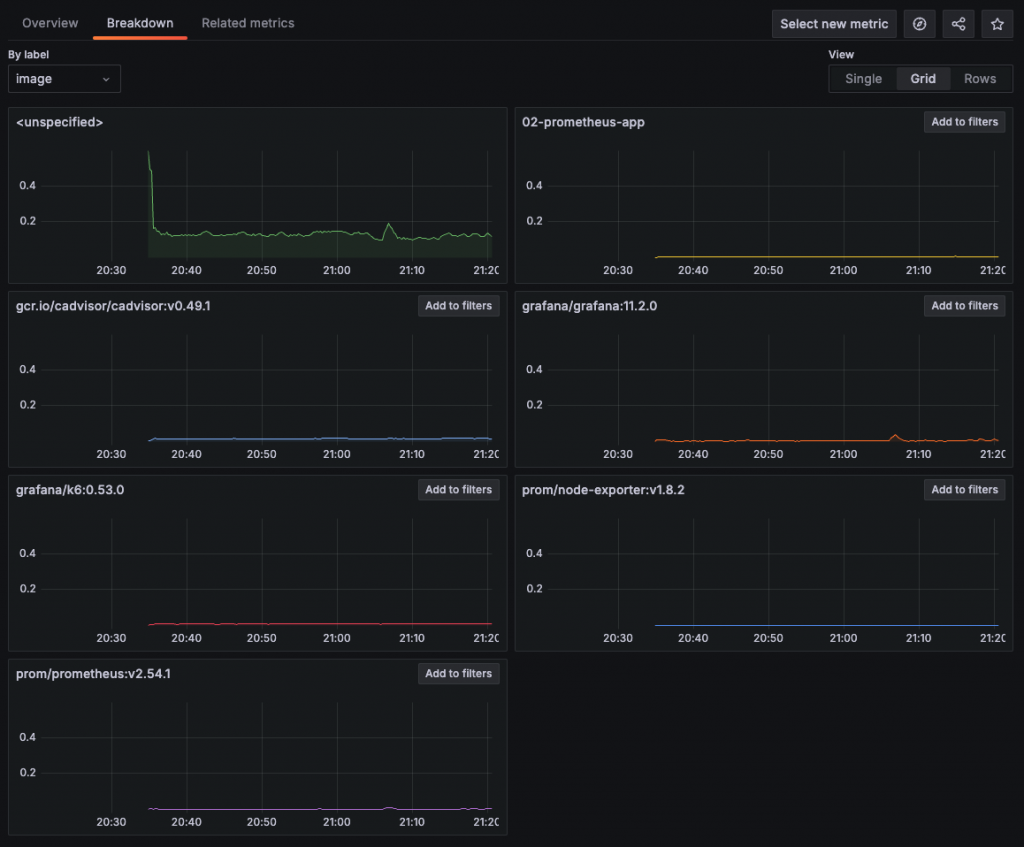Switch view to Grid
1024x847 pixels.
(923, 78)
